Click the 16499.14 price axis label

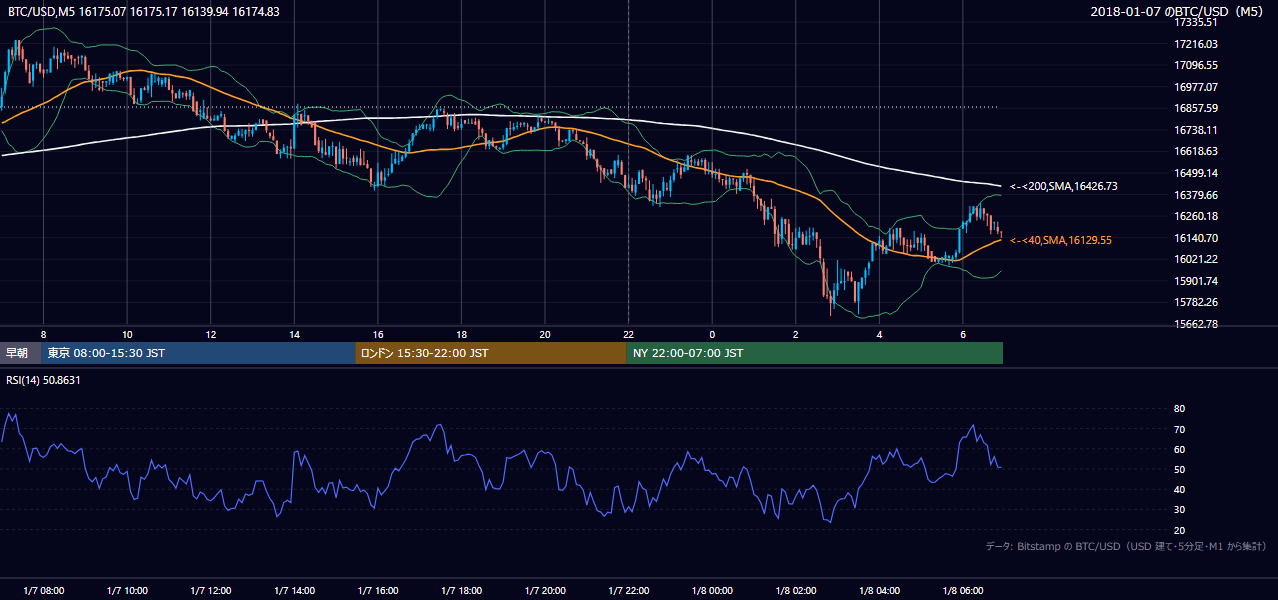[x=1195, y=173]
